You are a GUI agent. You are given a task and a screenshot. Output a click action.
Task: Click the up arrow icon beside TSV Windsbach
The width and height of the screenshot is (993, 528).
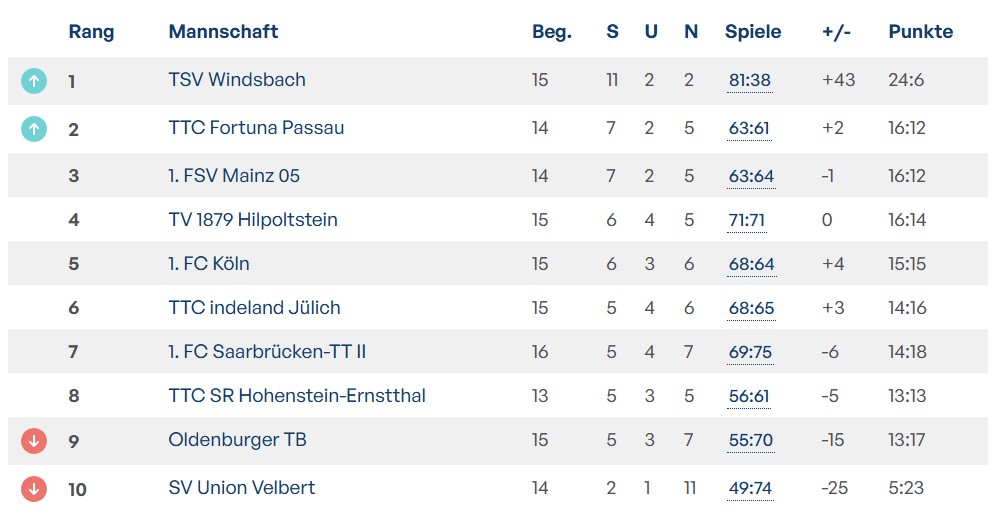(x=34, y=81)
